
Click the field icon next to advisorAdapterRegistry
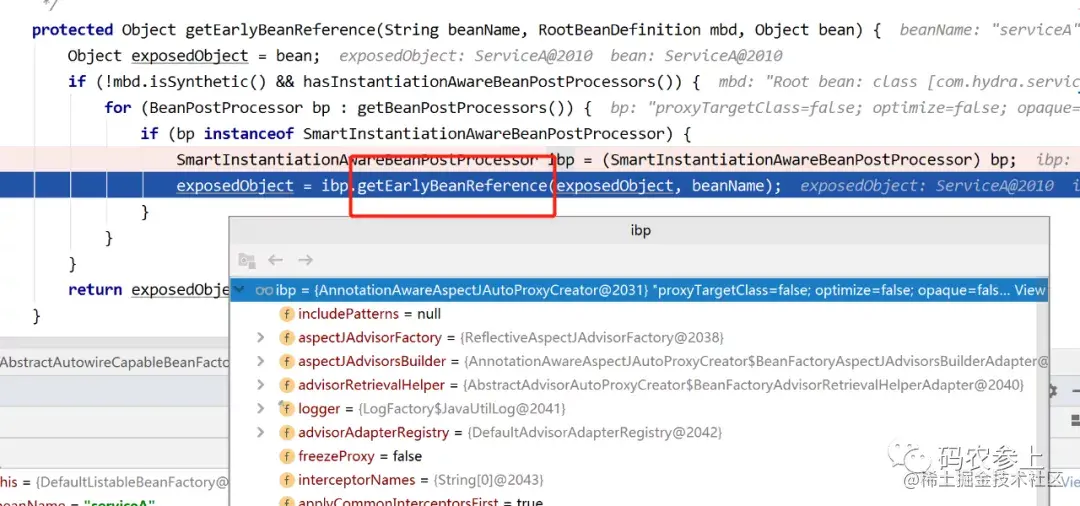(287, 433)
